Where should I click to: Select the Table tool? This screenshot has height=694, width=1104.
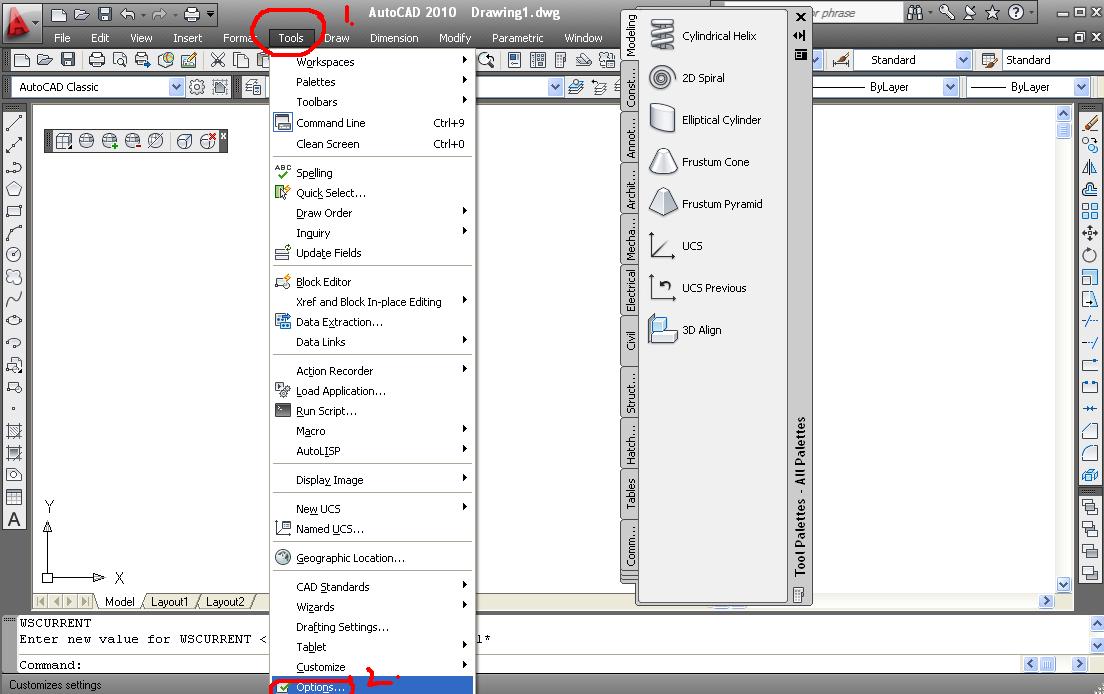(13, 497)
